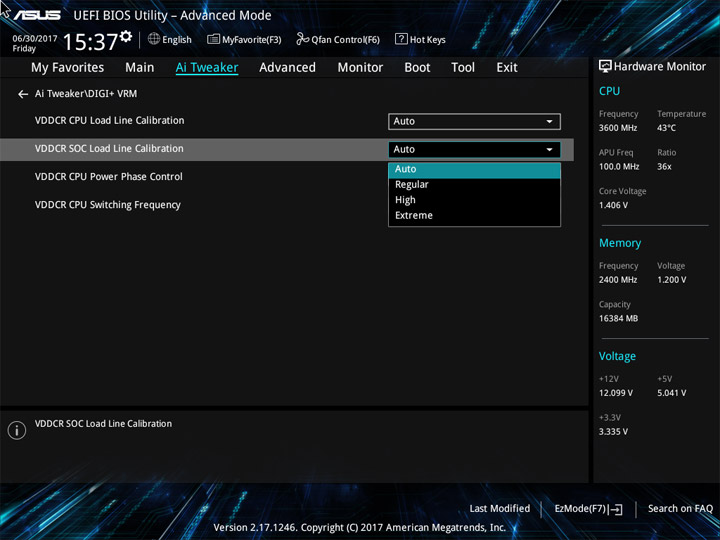The width and height of the screenshot is (720, 540).
Task: Choose Auto from the open dropdown list
Action: 474,169
